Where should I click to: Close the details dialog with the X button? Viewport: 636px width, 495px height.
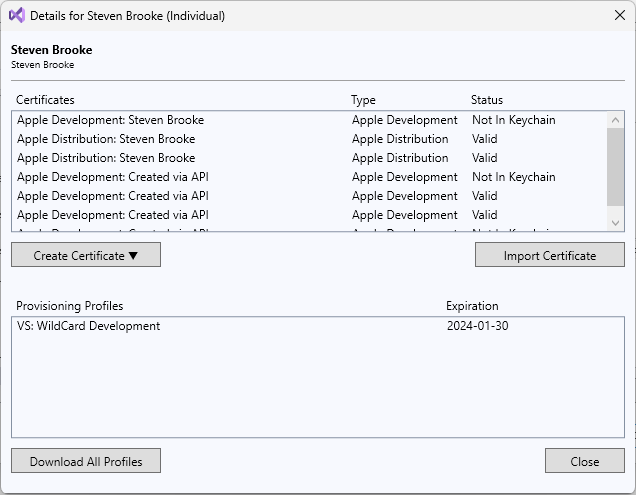pos(619,15)
